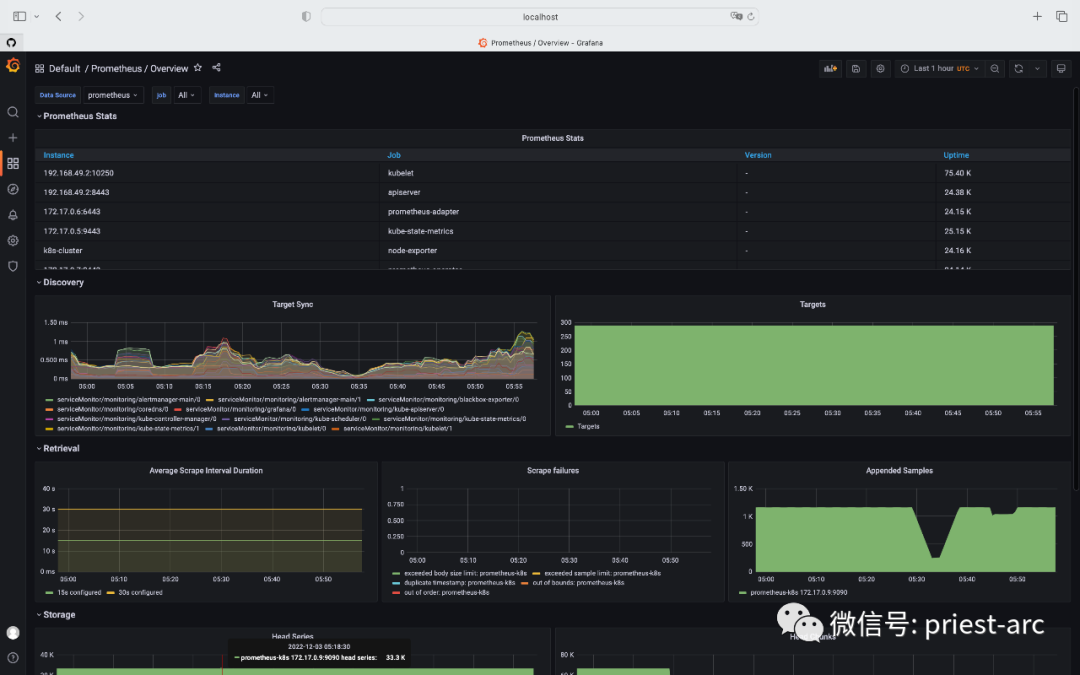Click the browser address bar showing localhost
Screen dimensions: 1080x675
[540, 16]
